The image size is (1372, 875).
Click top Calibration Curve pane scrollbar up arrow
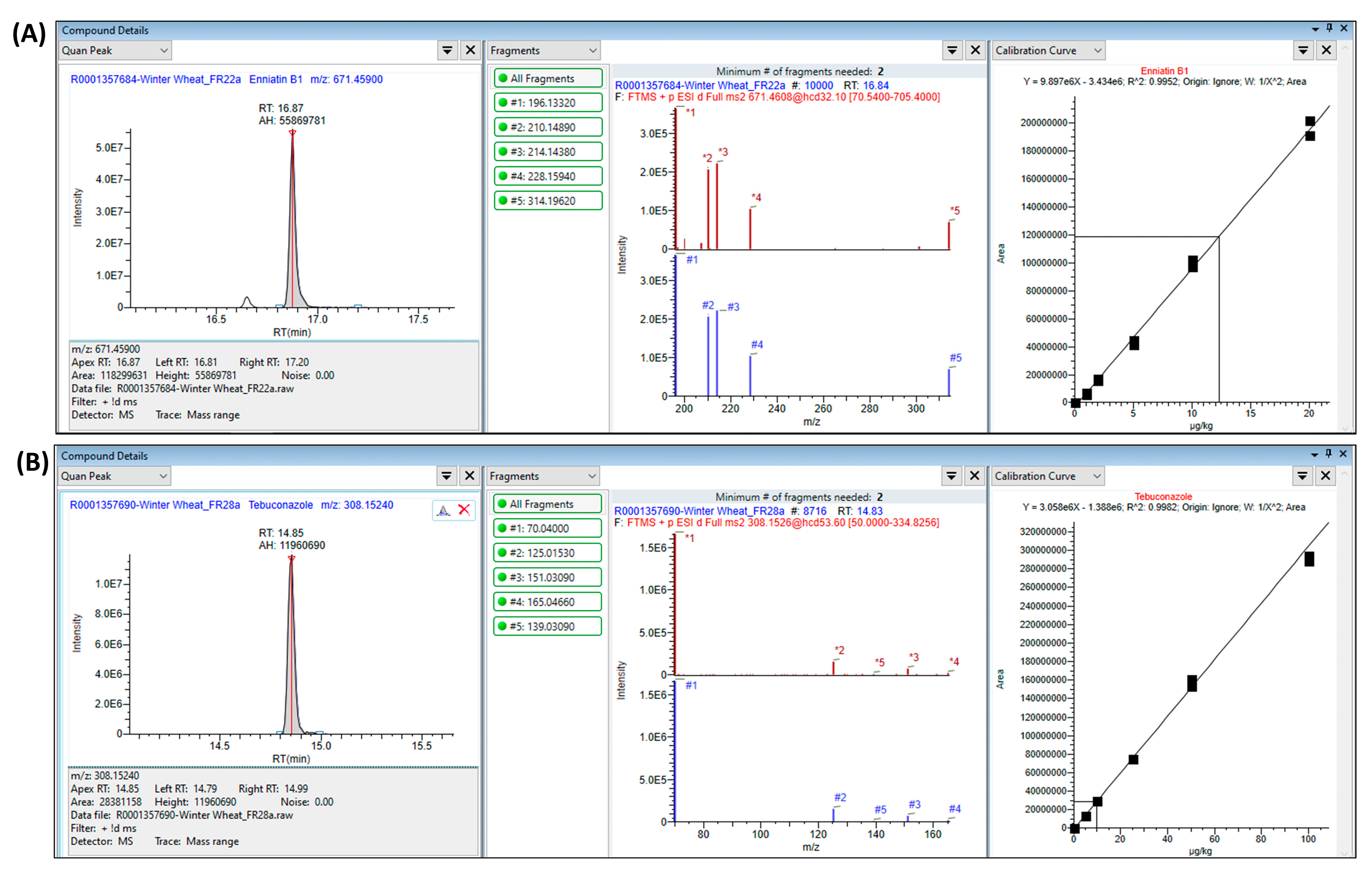point(1346,49)
